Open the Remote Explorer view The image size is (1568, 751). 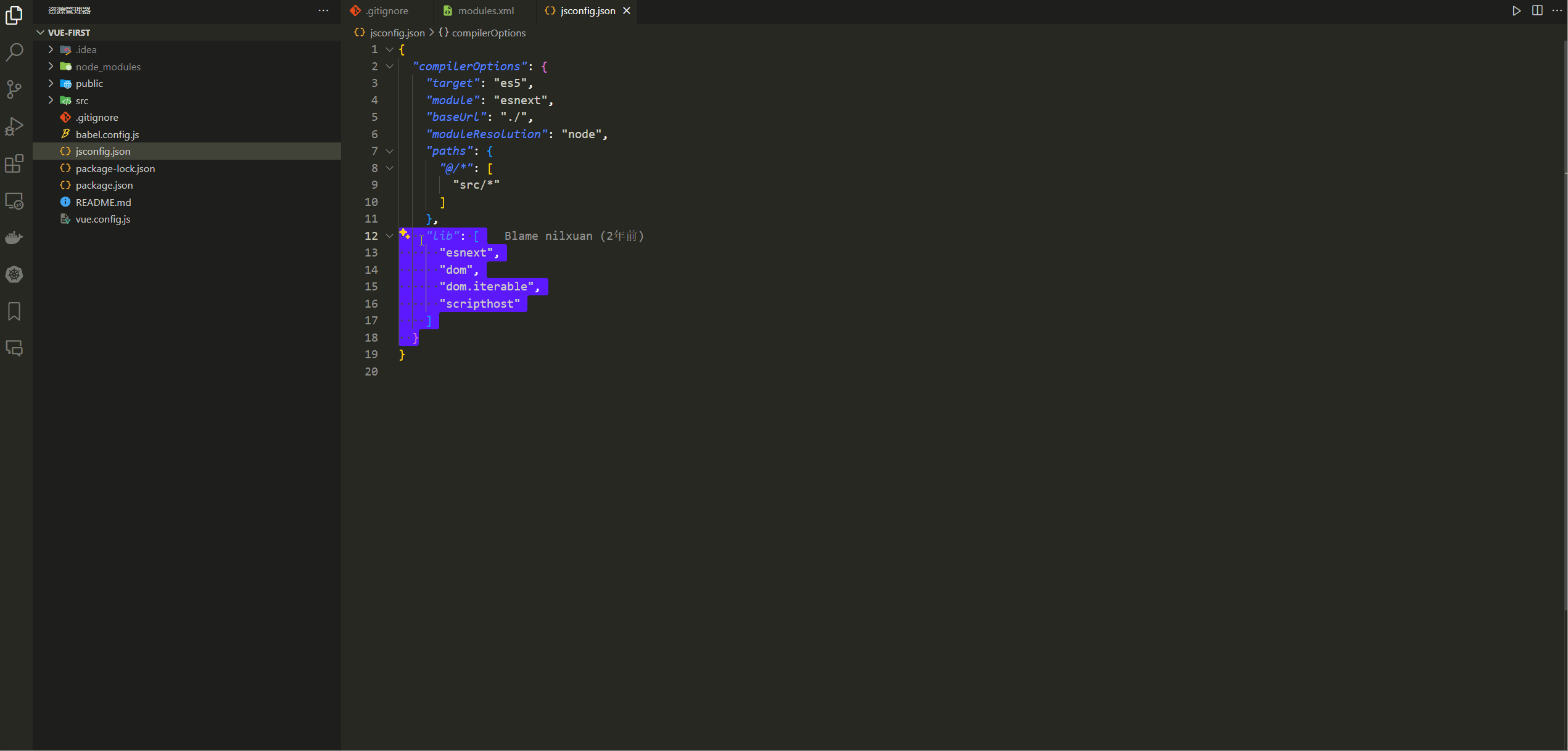14,201
